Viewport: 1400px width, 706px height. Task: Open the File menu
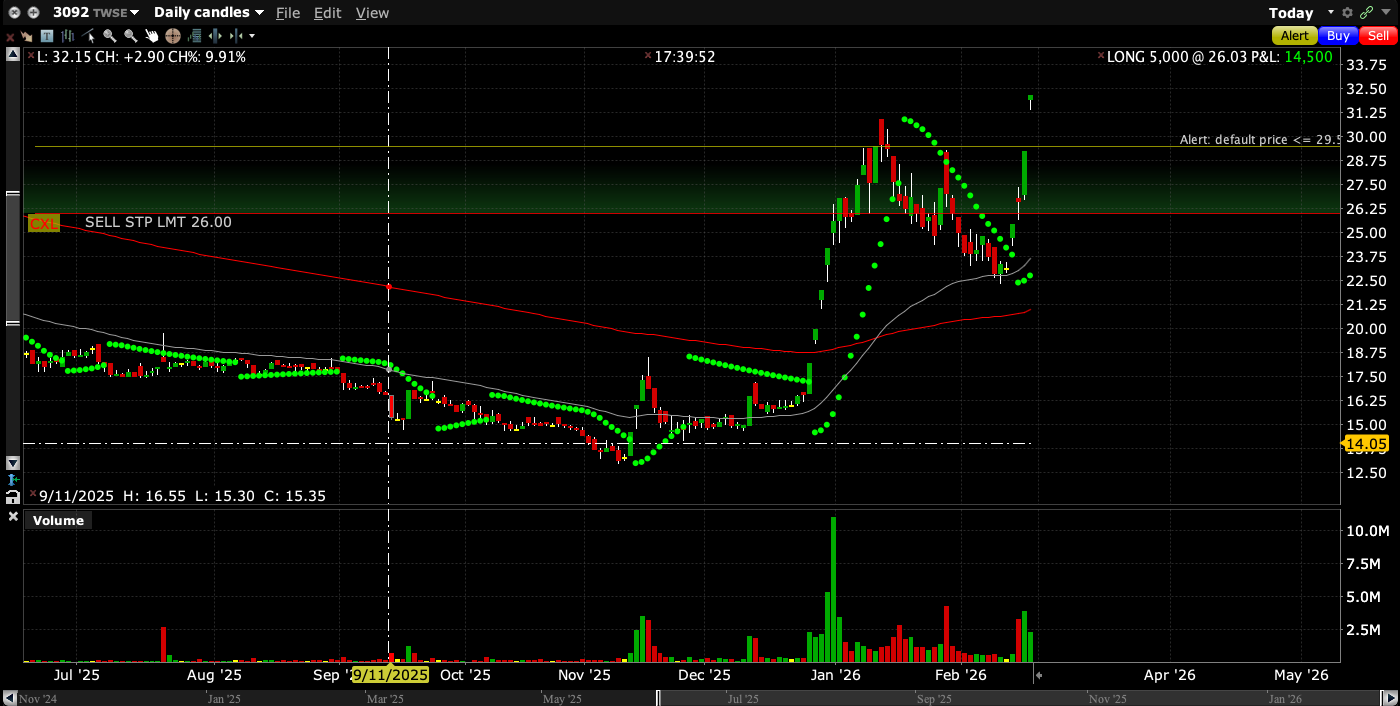287,13
